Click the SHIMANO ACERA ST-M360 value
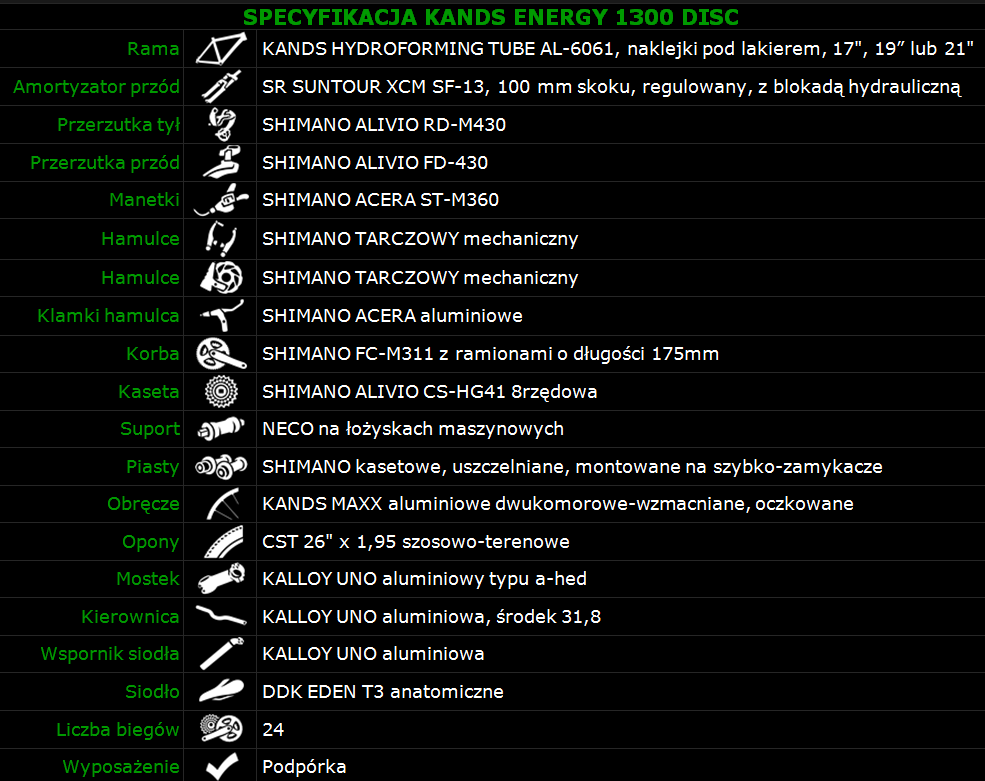This screenshot has width=985, height=781. pos(380,200)
